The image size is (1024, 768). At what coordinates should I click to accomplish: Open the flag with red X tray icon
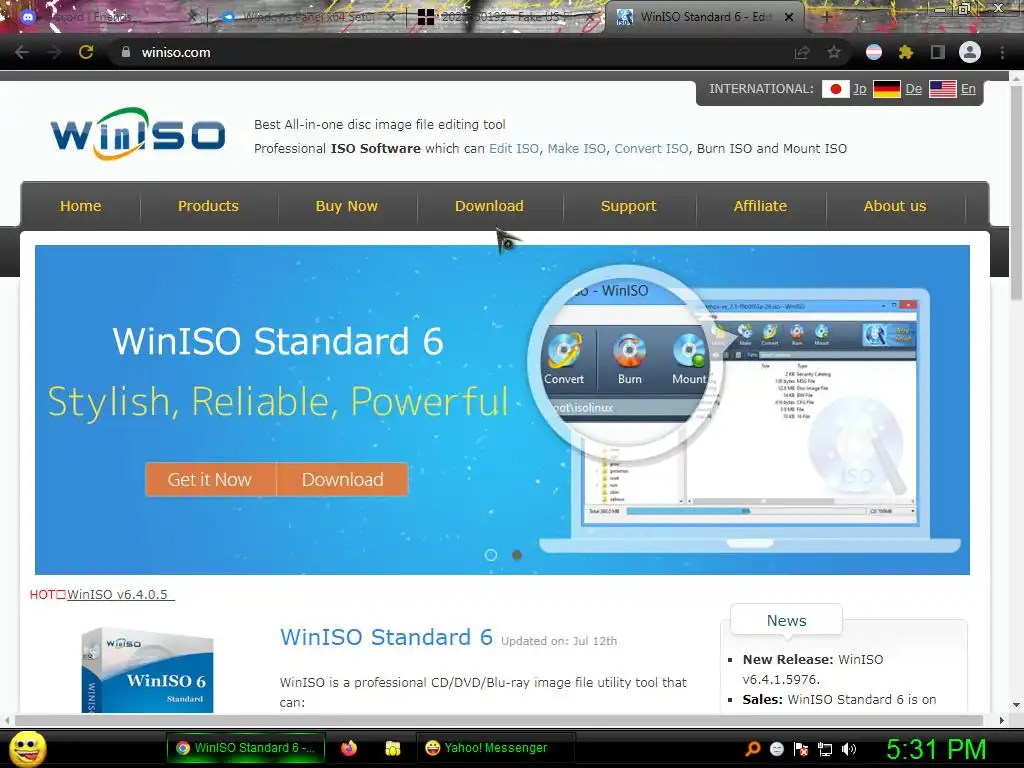coord(801,749)
